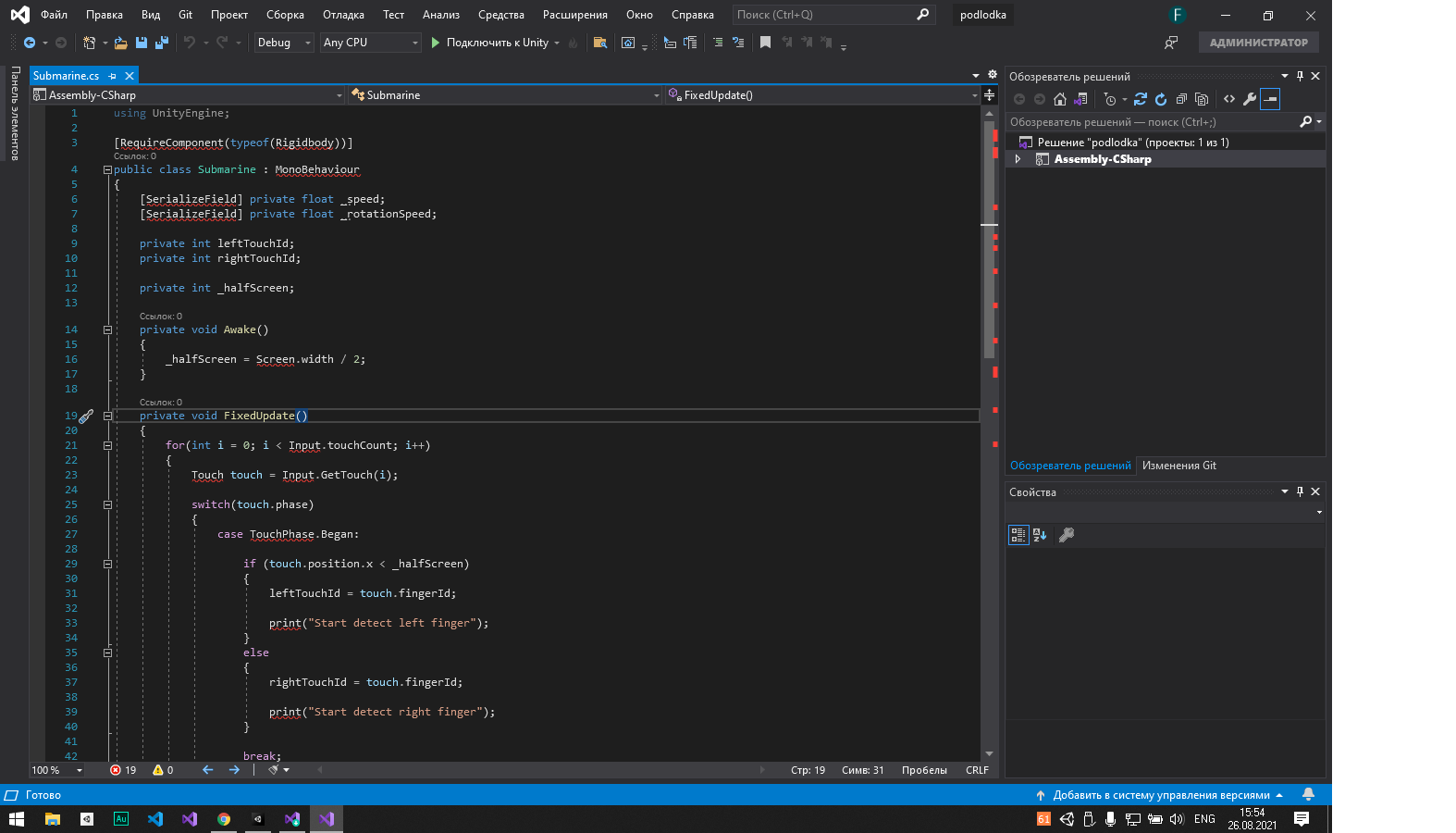The image size is (1456, 833).
Task: Click the Поиск (Ctrl+Q) search box
Action: 833,15
